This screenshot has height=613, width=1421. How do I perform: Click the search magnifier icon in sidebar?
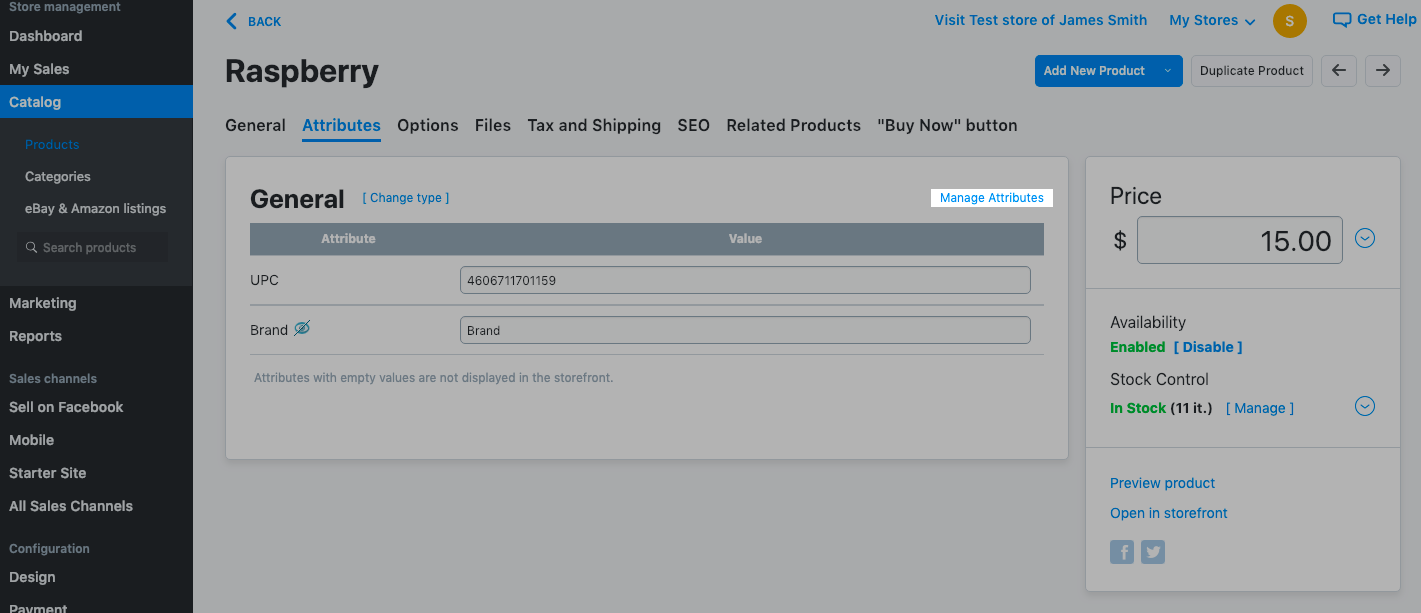pyautogui.click(x=32, y=248)
